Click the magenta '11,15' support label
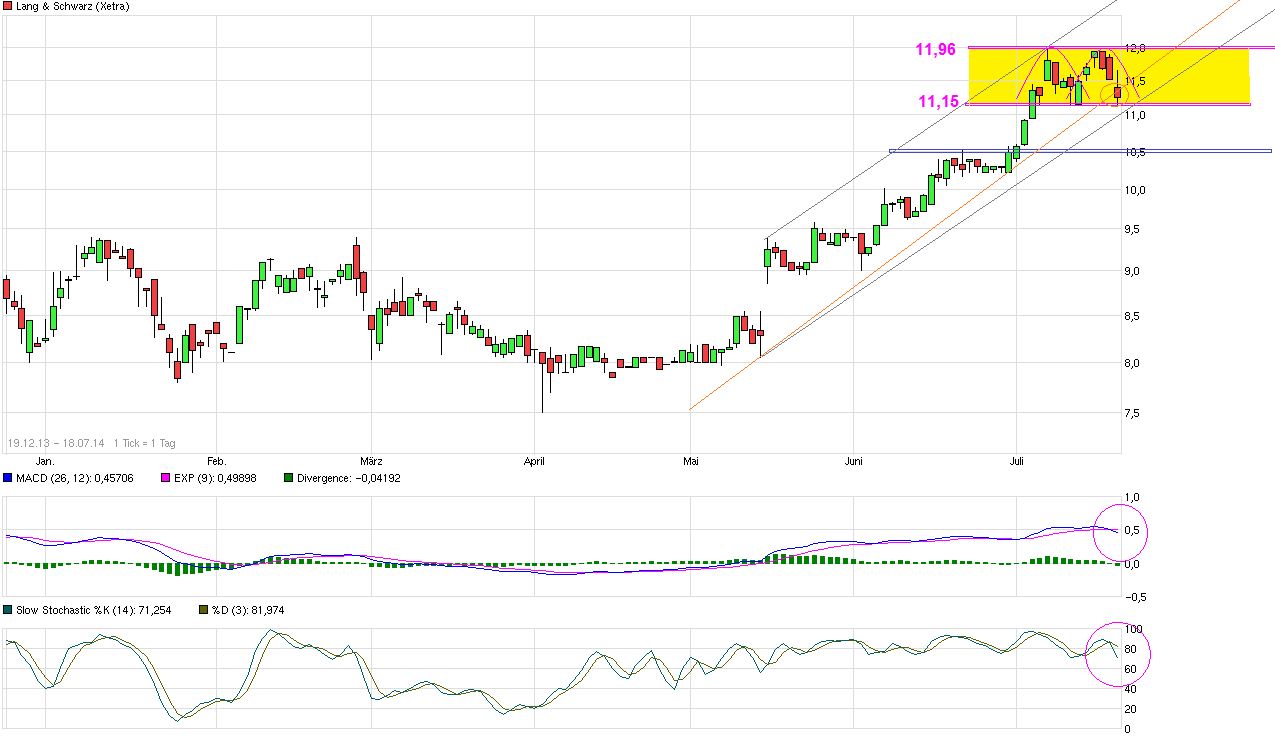1275x751 pixels. coord(939,101)
